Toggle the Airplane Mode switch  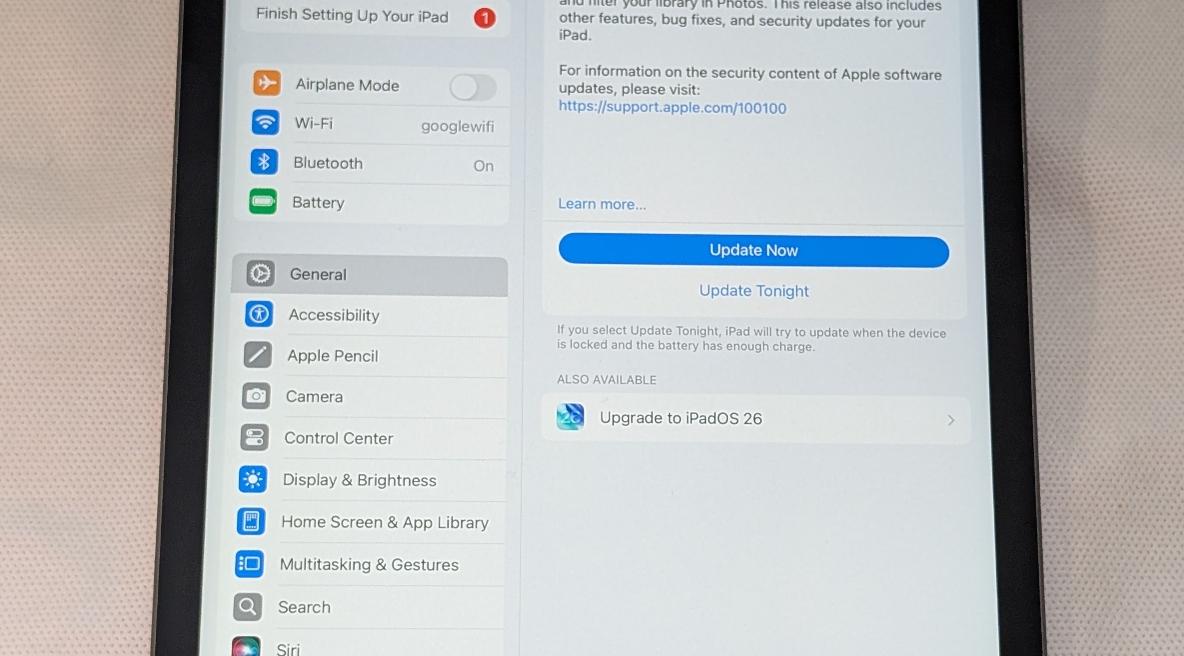point(473,88)
